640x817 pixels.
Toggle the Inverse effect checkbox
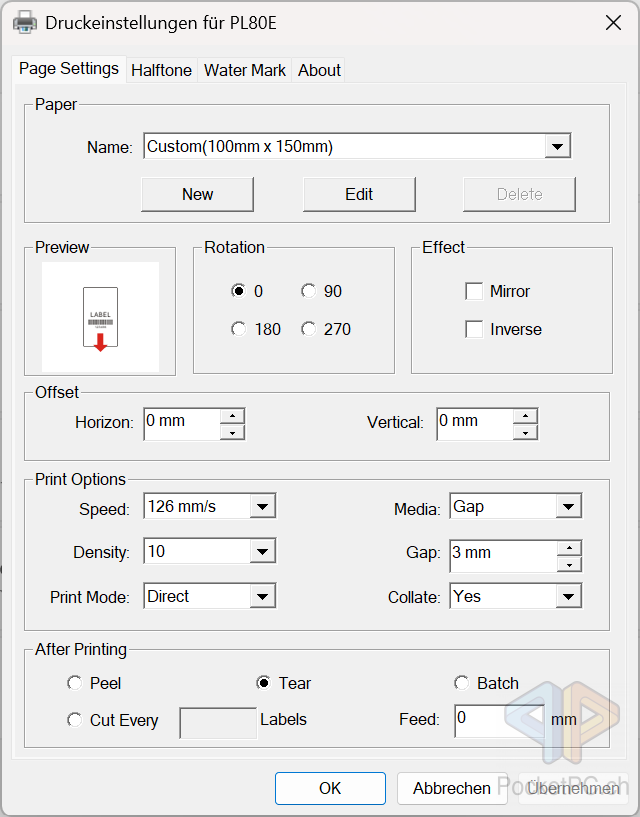(474, 329)
